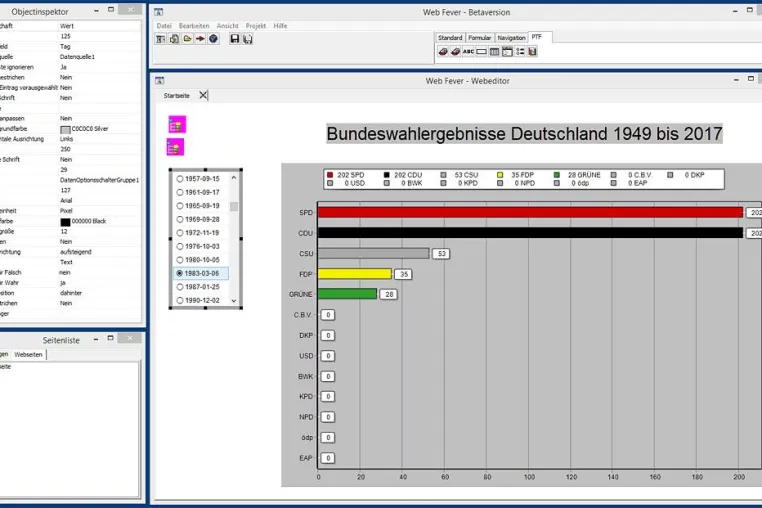Viewport: 762px width, 508px height.
Task: Open the Bearbeiten menu
Action: pos(194,26)
